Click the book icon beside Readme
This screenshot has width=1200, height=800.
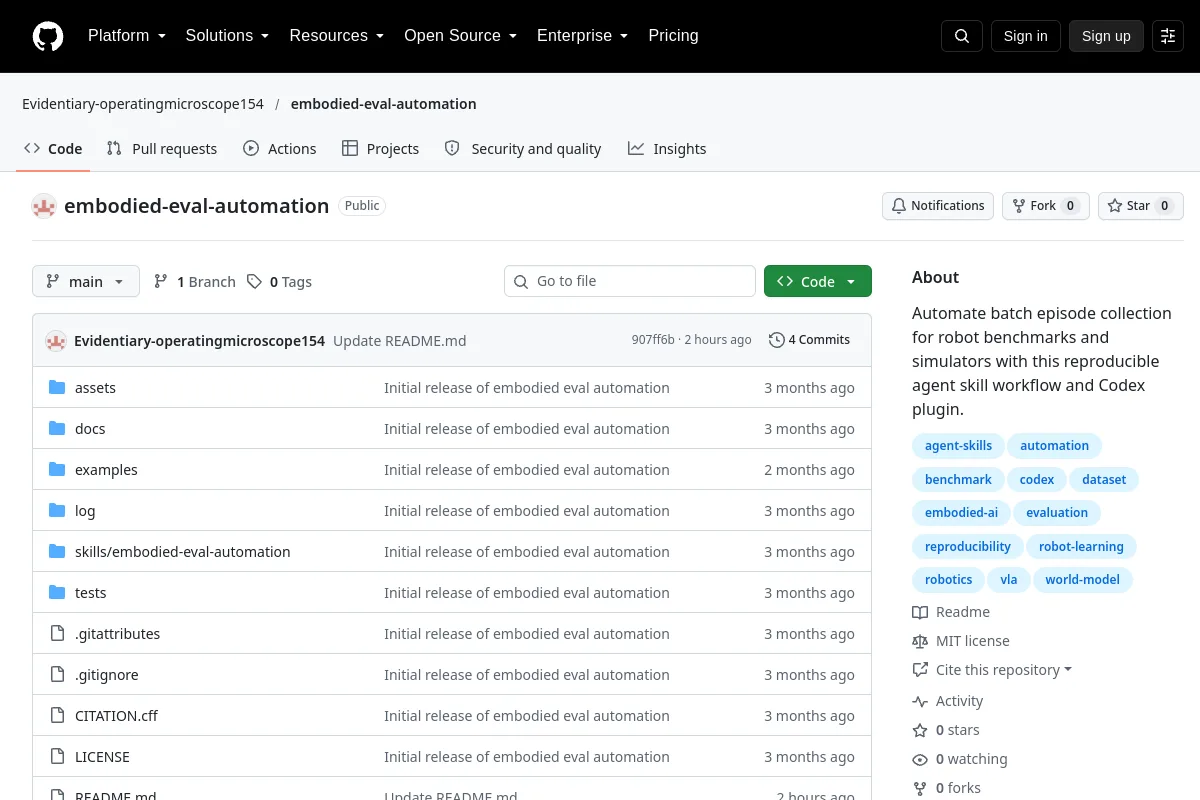click(920, 612)
